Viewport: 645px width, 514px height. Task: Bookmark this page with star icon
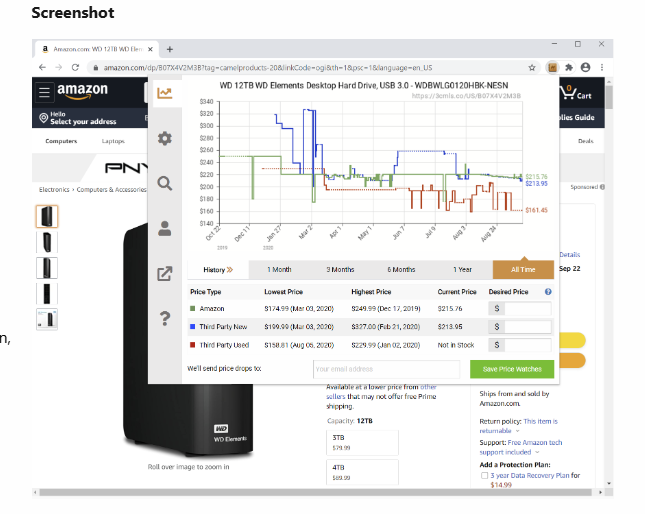532,67
